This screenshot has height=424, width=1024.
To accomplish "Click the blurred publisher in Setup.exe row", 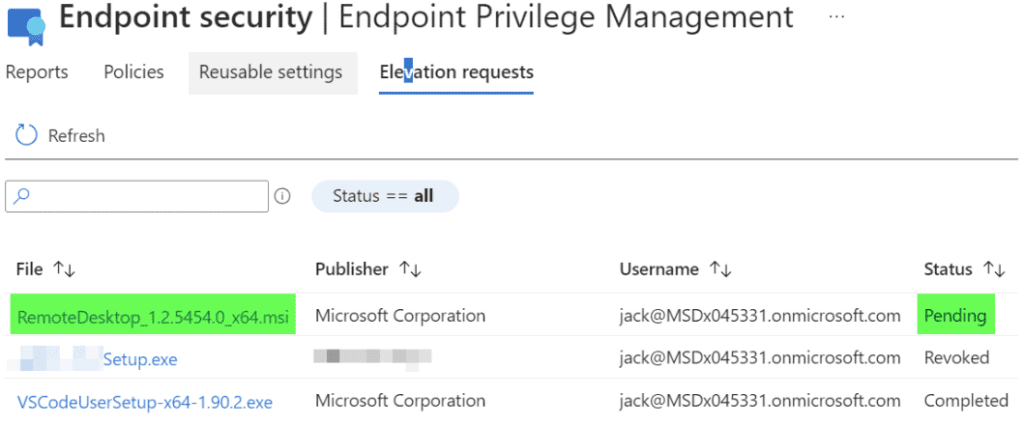I will 372,358.
